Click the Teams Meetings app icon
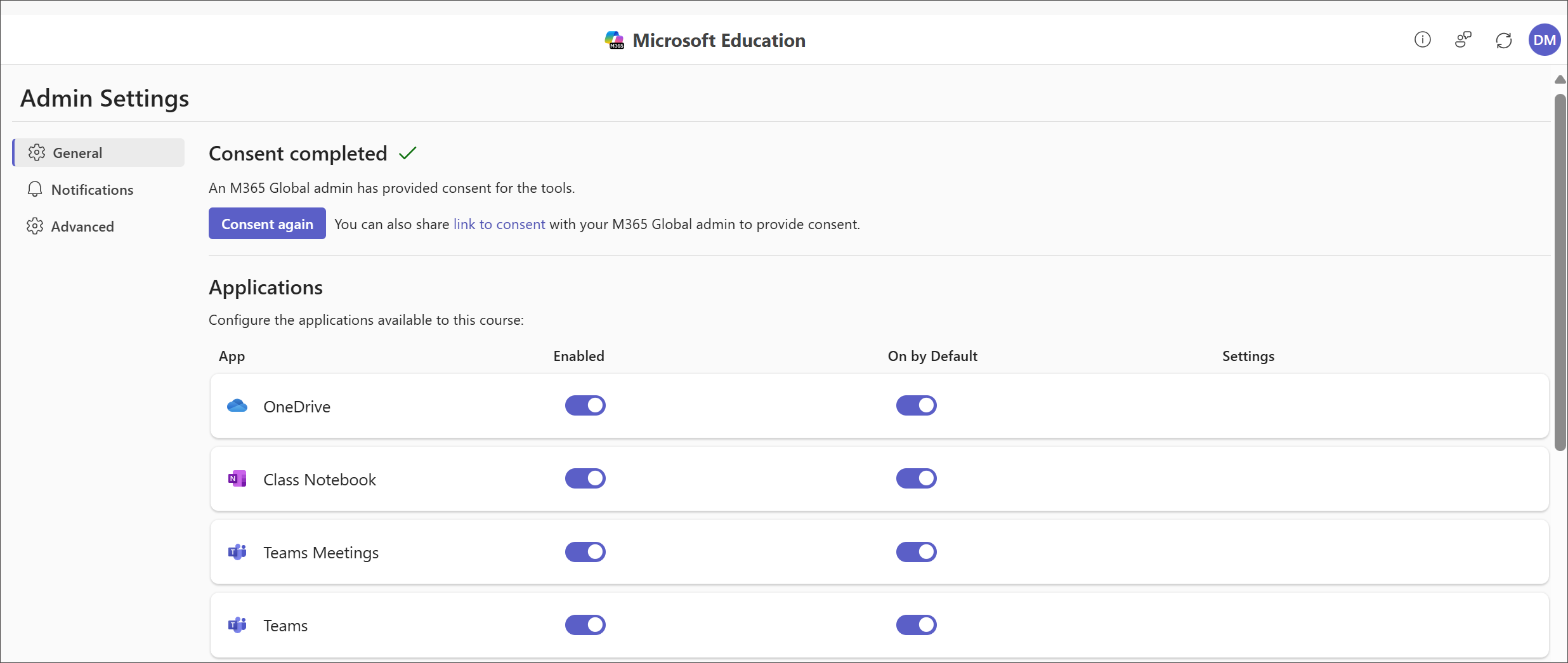This screenshot has height=663, width=1568. pyautogui.click(x=237, y=551)
